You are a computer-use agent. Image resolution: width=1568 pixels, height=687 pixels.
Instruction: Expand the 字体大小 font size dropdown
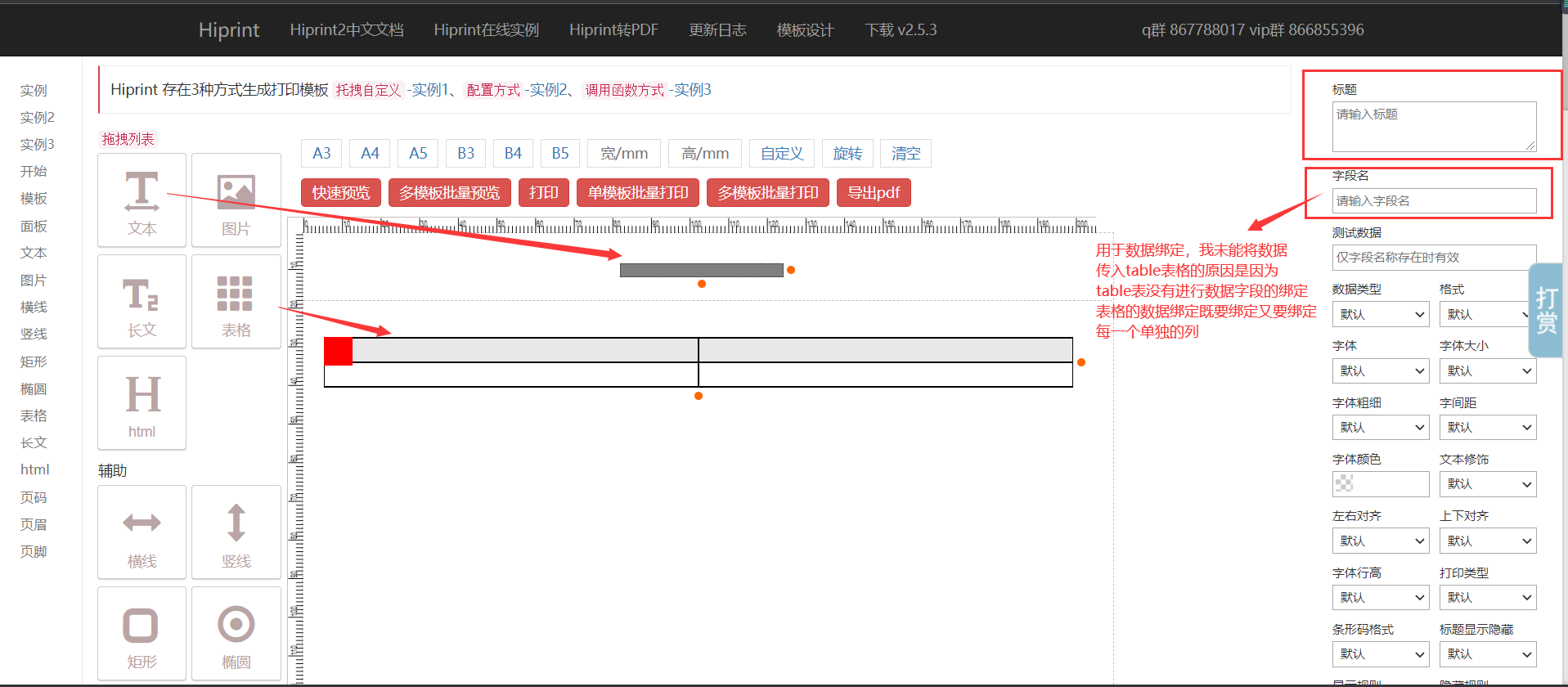(x=1488, y=370)
